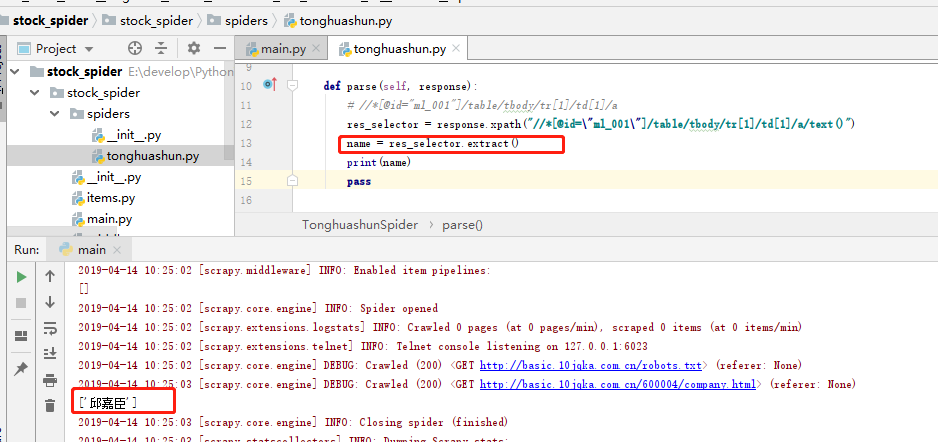This screenshot has width=938, height=442.
Task: Pin the run tab with pin icon
Action: [22, 369]
